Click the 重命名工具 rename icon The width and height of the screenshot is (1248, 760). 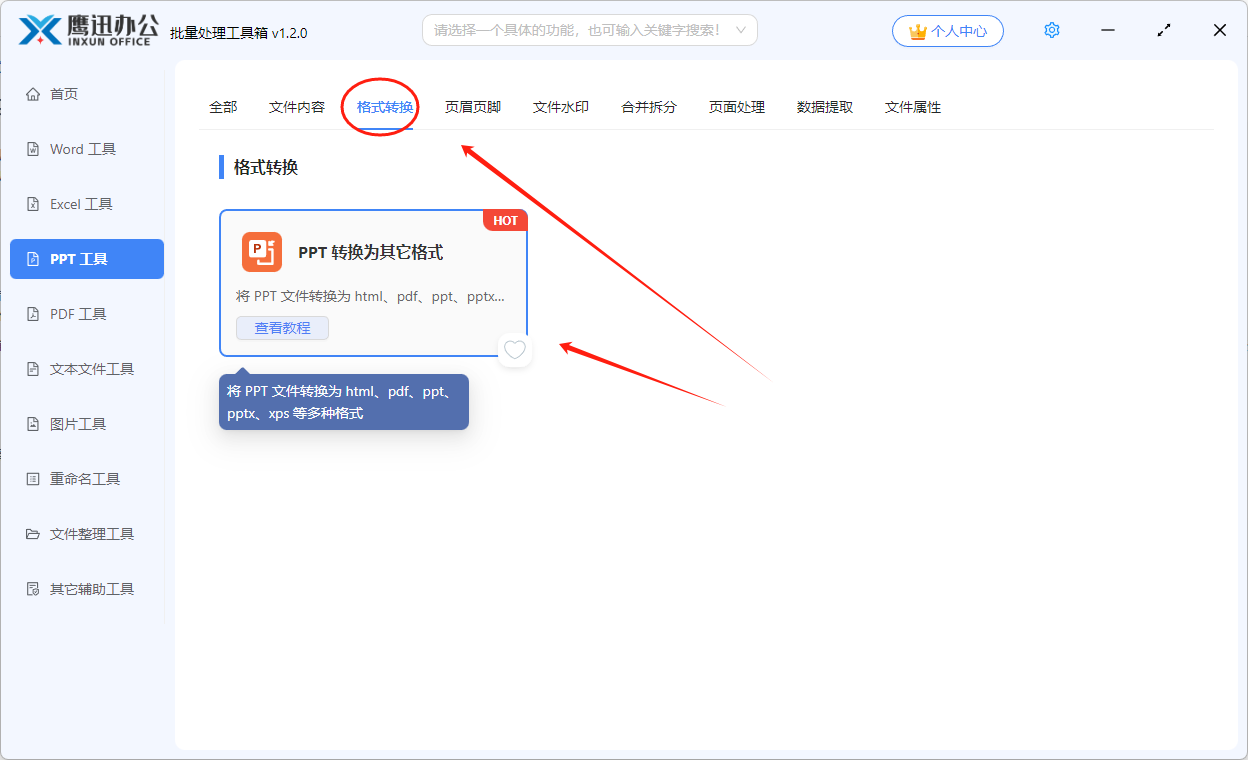[33, 479]
